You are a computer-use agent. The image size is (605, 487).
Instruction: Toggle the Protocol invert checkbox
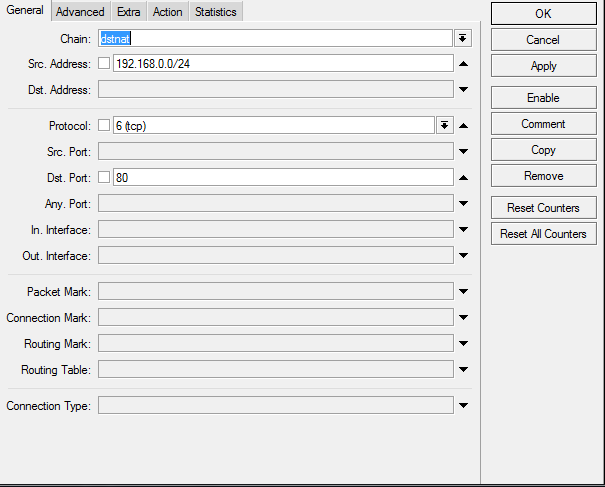click(x=104, y=126)
